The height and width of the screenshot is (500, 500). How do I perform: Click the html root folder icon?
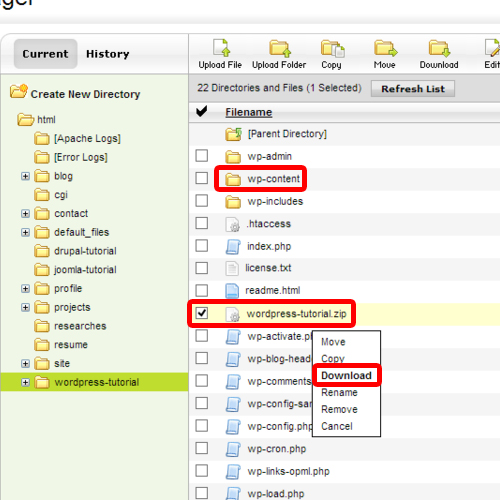click(25, 120)
